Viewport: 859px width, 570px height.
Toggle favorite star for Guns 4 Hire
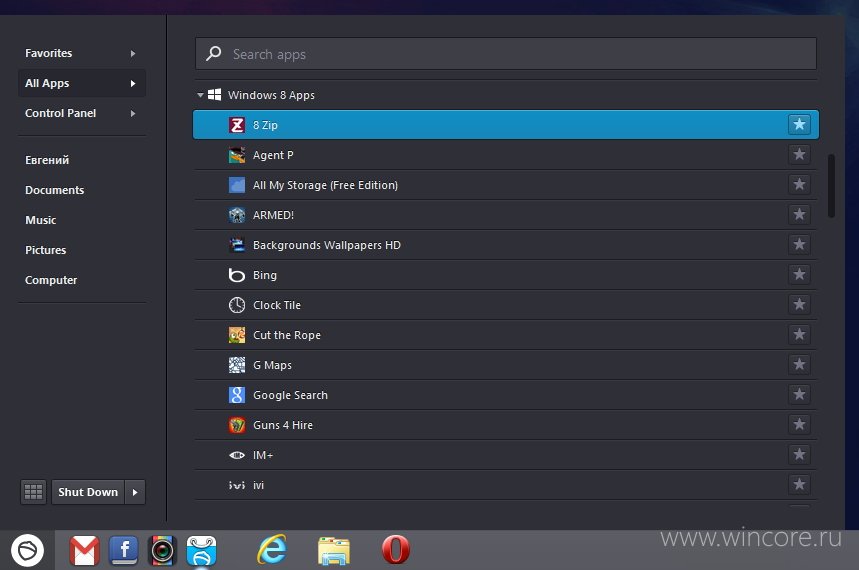point(799,424)
